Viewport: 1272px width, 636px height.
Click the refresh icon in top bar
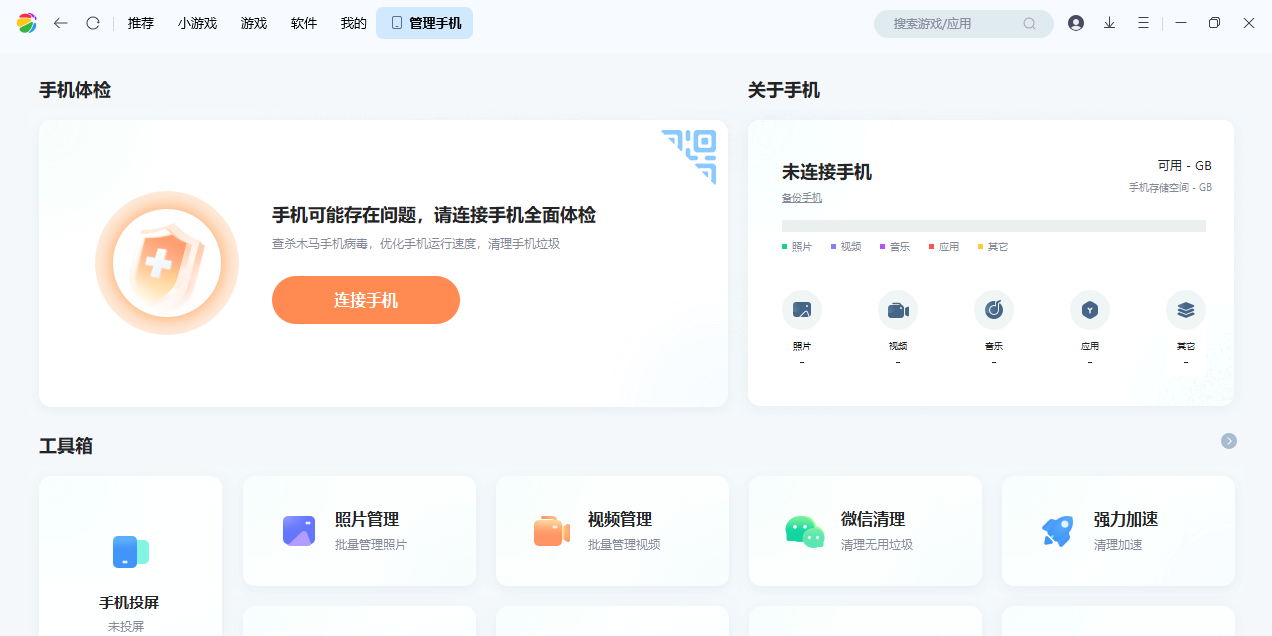pyautogui.click(x=93, y=23)
